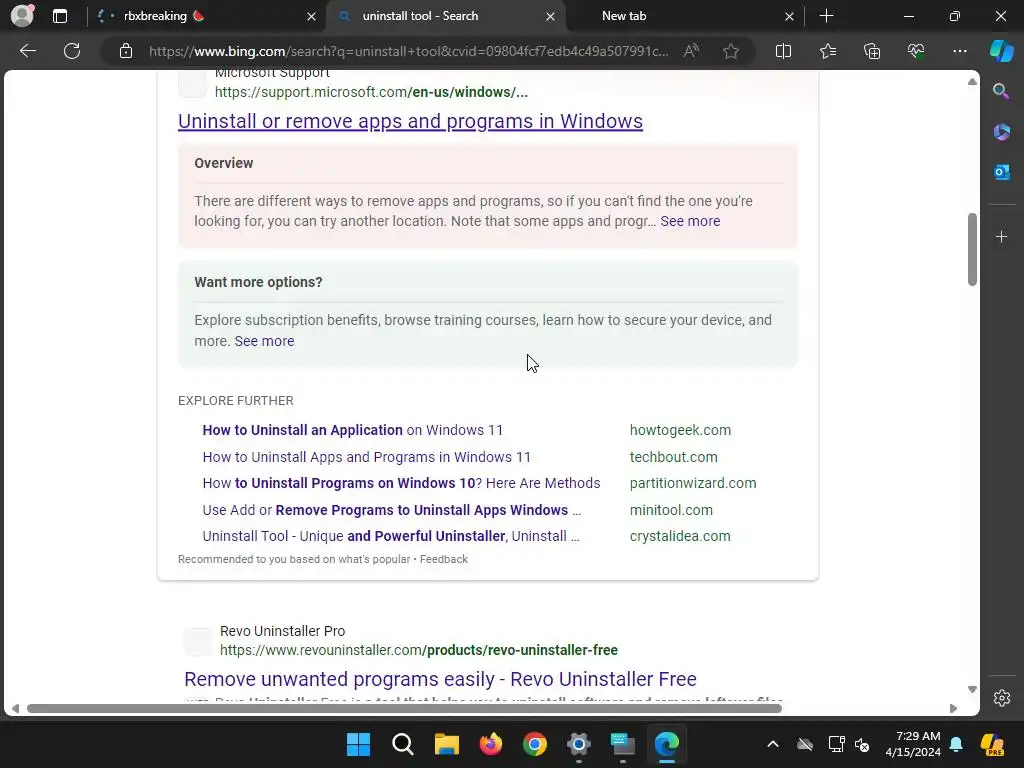
Task: Open sidebar settings gear
Action: tap(1002, 697)
